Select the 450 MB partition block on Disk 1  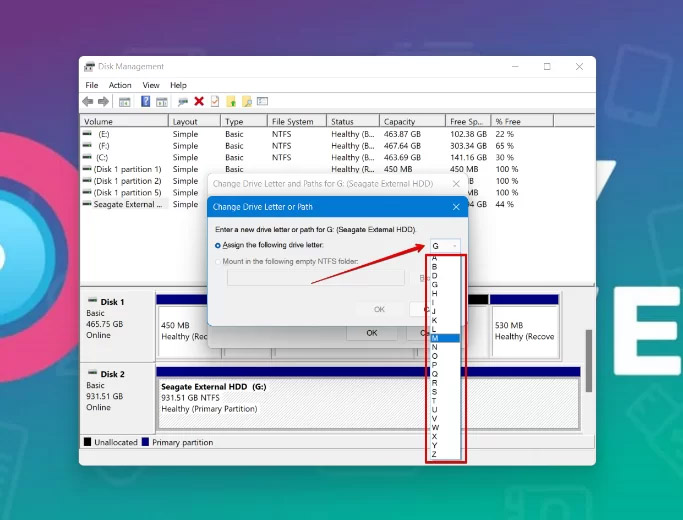pos(183,331)
